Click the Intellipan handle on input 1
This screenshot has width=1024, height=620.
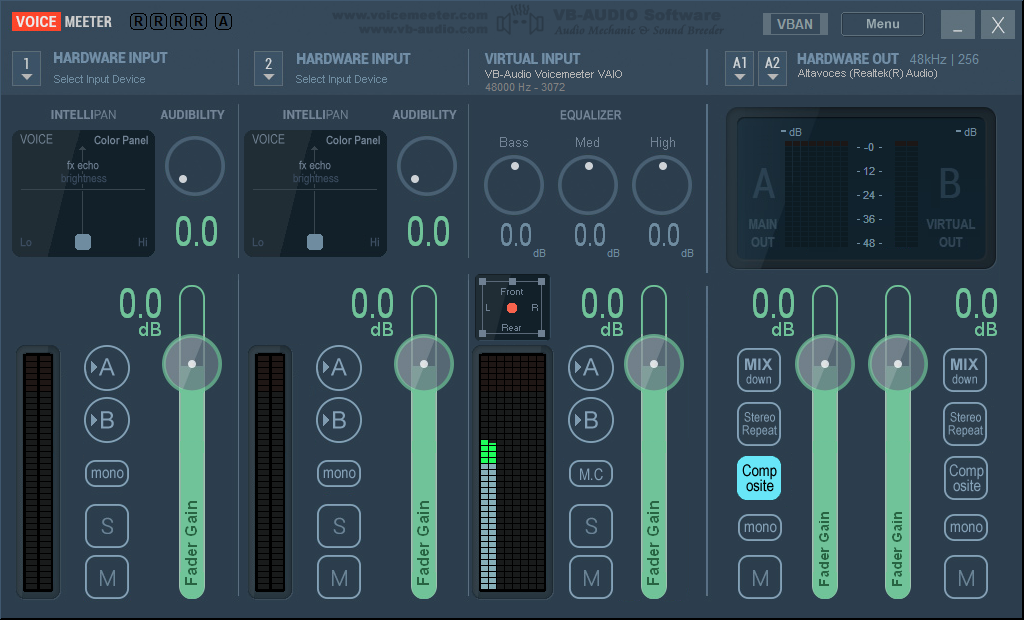pos(83,242)
